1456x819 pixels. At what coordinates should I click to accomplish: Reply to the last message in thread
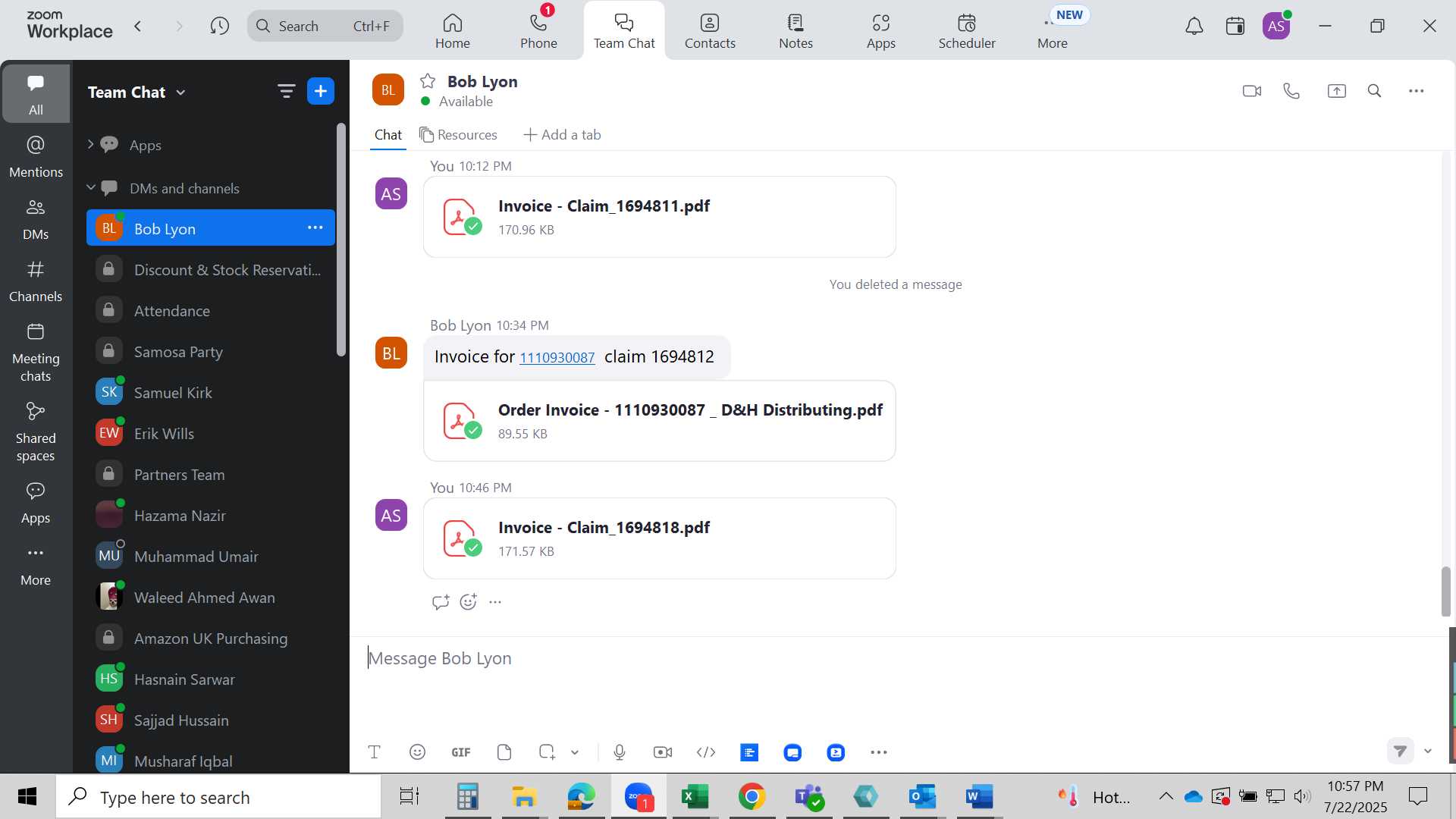(440, 602)
